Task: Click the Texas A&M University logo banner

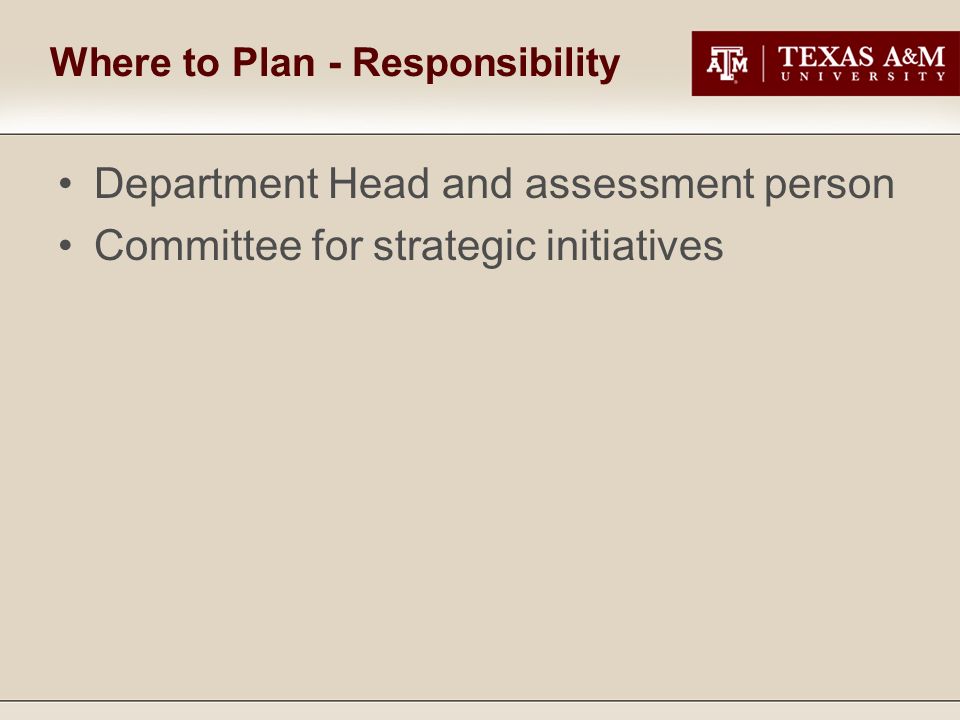Action: tap(826, 64)
